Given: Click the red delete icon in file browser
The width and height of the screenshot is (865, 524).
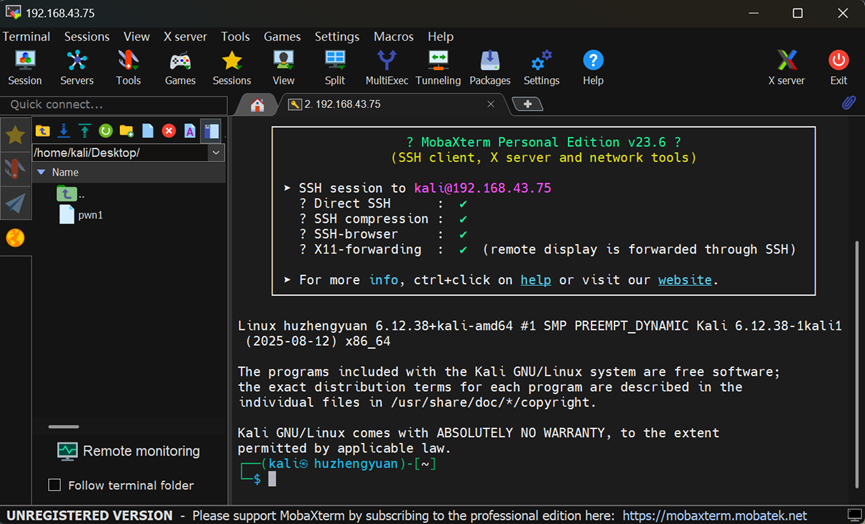Looking at the screenshot, I should [168, 131].
